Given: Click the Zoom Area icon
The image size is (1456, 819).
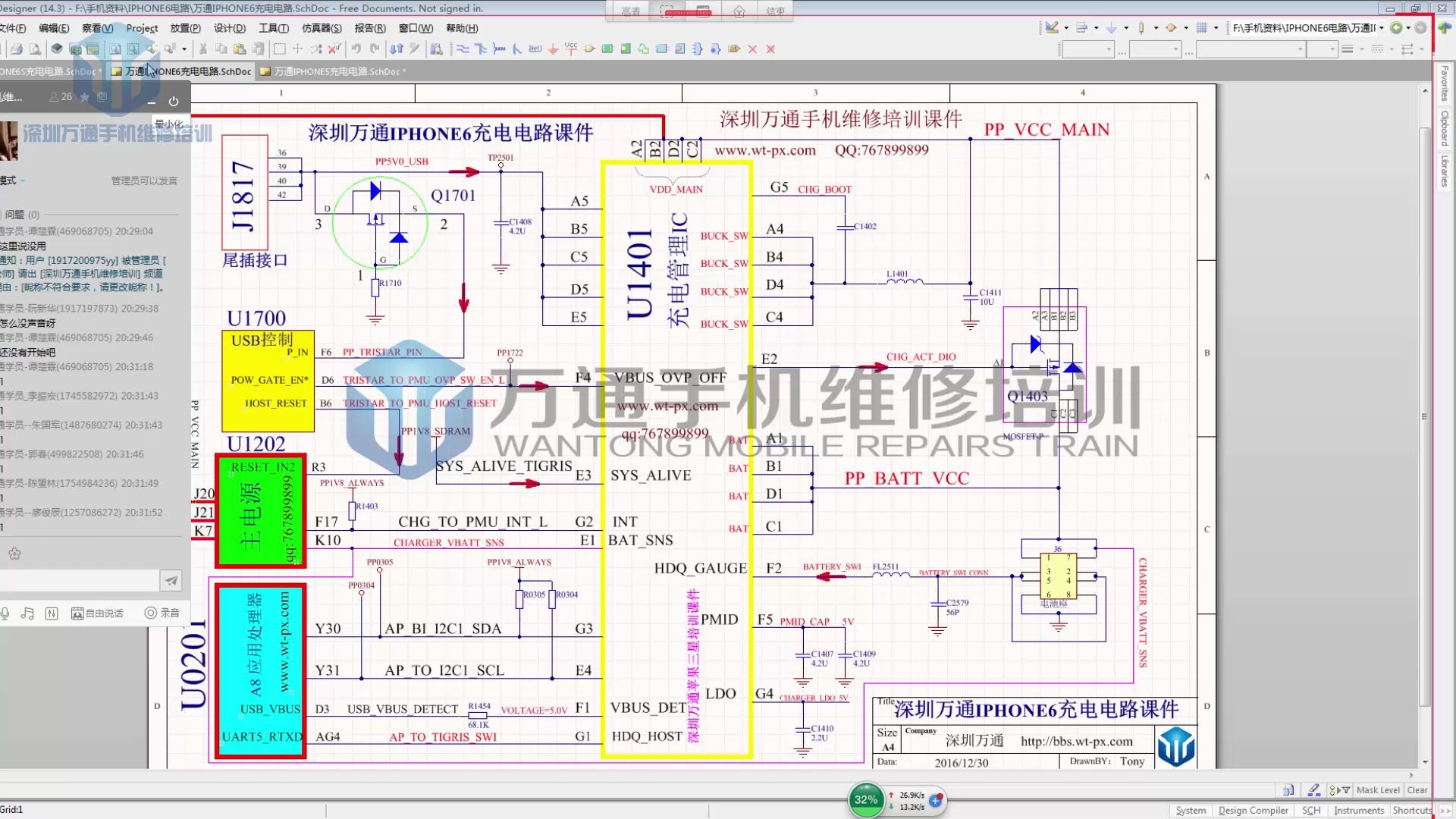Looking at the screenshot, I should pos(133,49).
